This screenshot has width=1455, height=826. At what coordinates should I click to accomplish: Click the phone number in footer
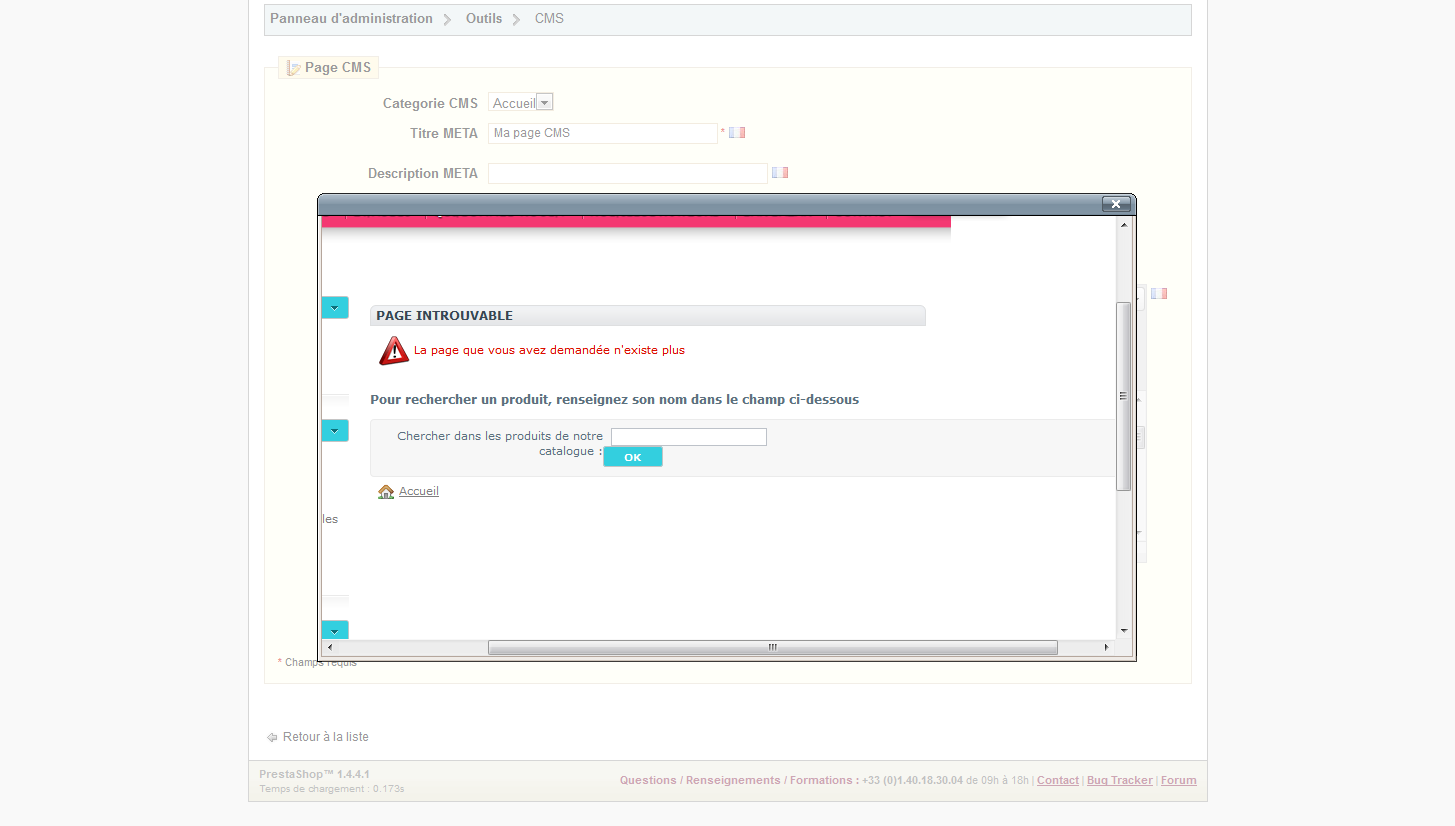coord(912,780)
